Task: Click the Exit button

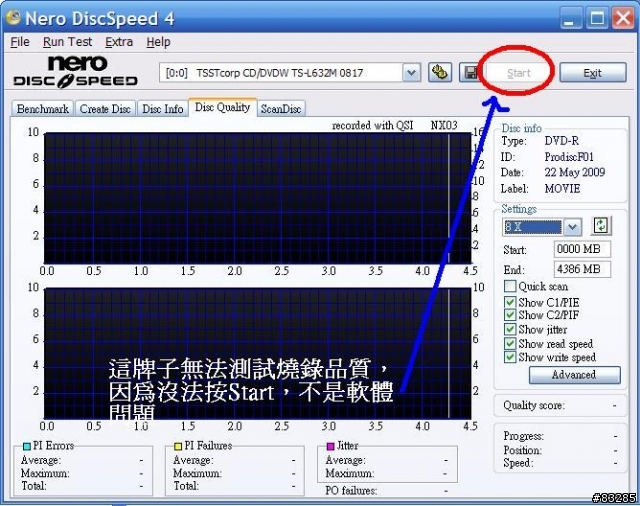Action: pyautogui.click(x=592, y=73)
